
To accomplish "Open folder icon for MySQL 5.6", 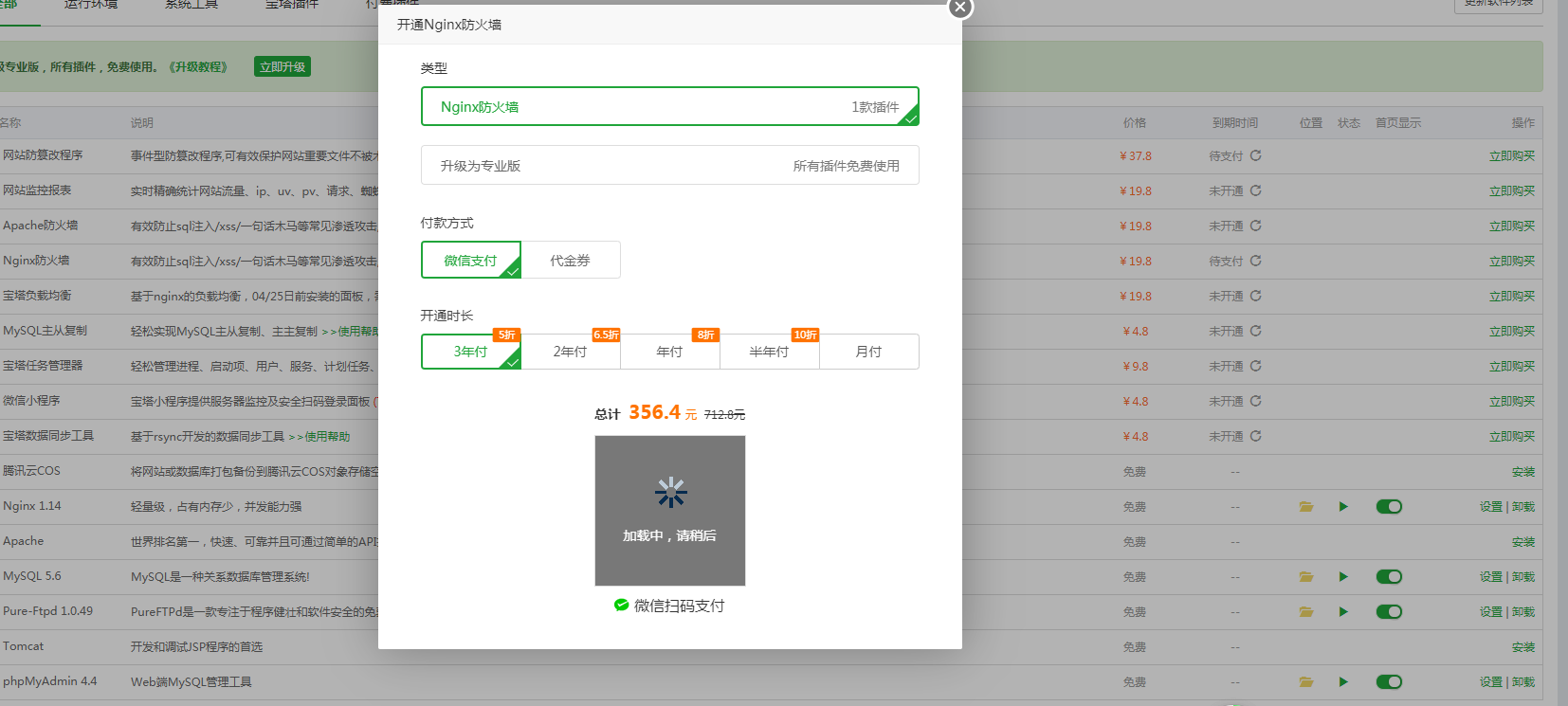I will [x=1306, y=577].
